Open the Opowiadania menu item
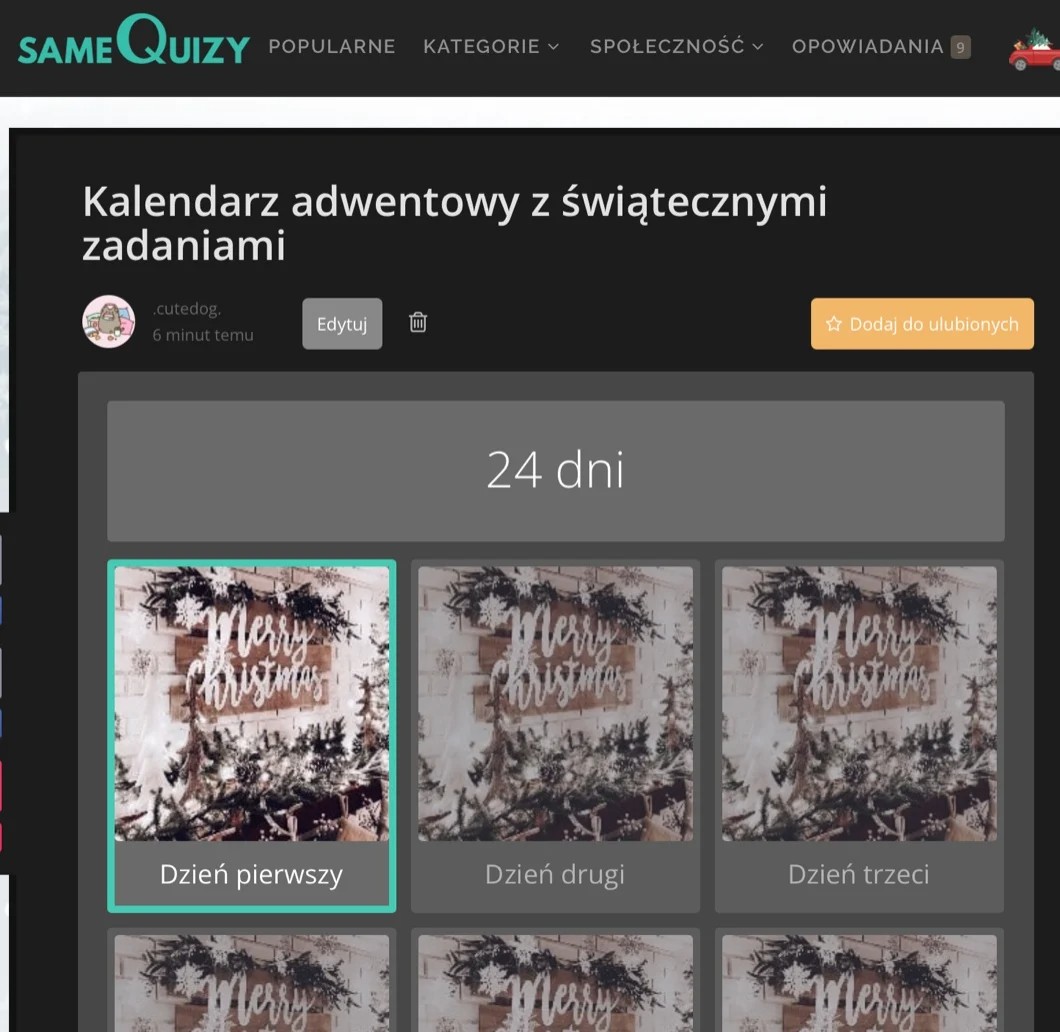The image size is (1060, 1032). [x=867, y=47]
